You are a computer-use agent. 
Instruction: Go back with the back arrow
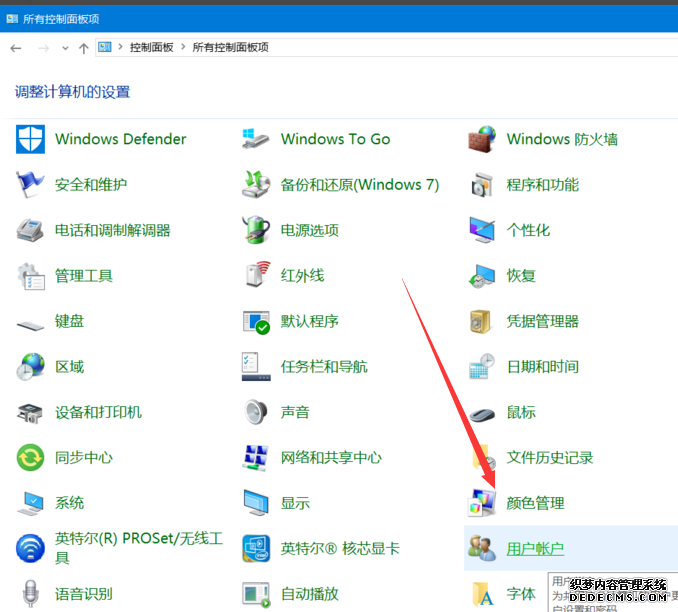coord(16,48)
